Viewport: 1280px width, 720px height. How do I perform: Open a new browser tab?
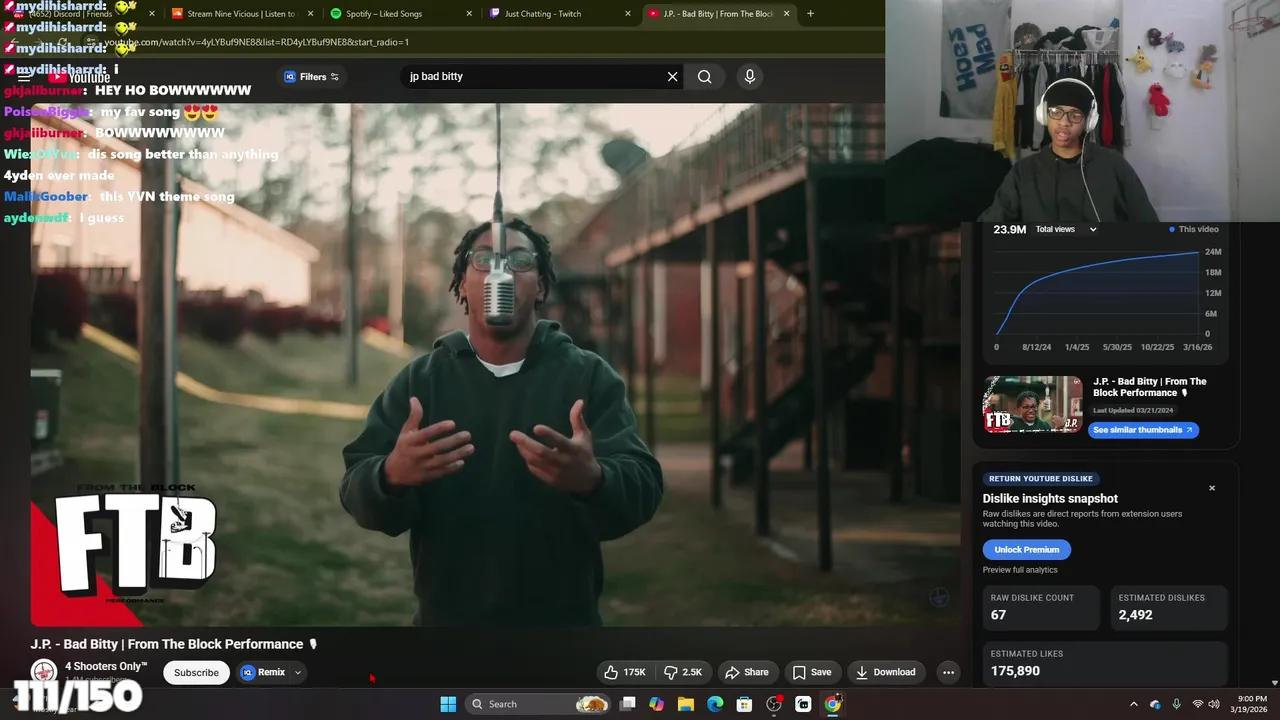(x=810, y=14)
